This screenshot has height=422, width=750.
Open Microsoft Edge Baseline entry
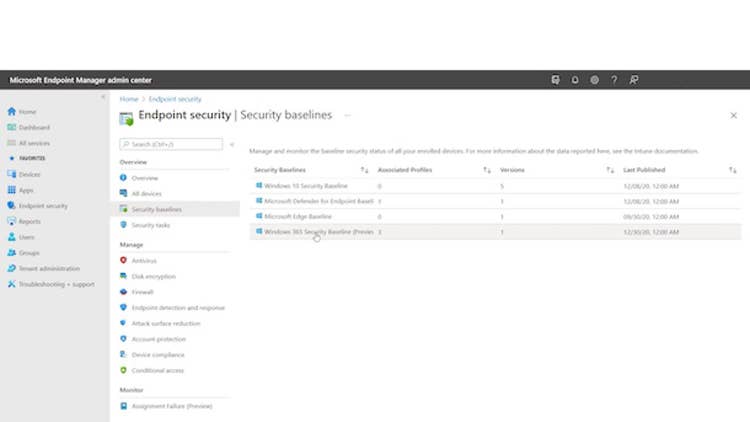[298, 216]
